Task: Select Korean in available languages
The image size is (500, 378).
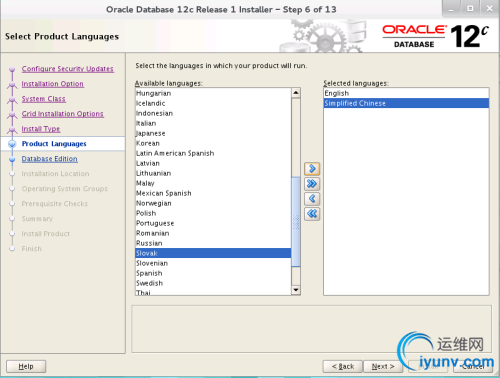Action: click(x=213, y=143)
